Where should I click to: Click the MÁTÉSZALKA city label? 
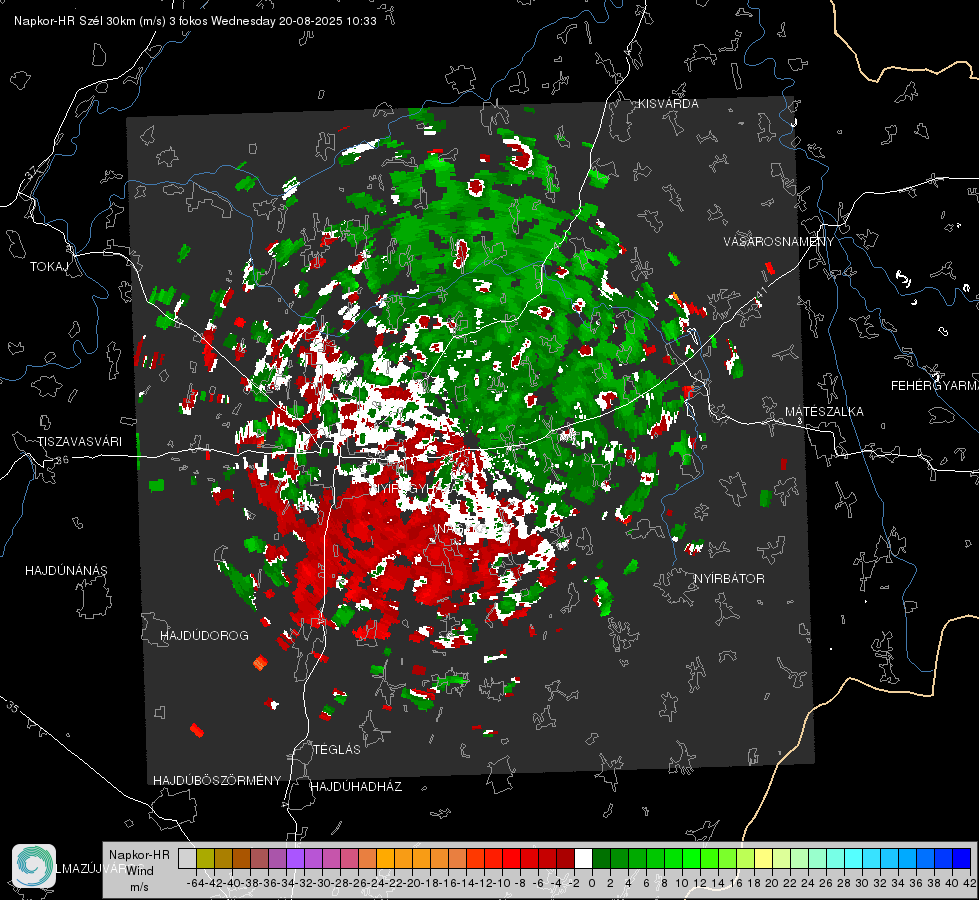tap(824, 412)
